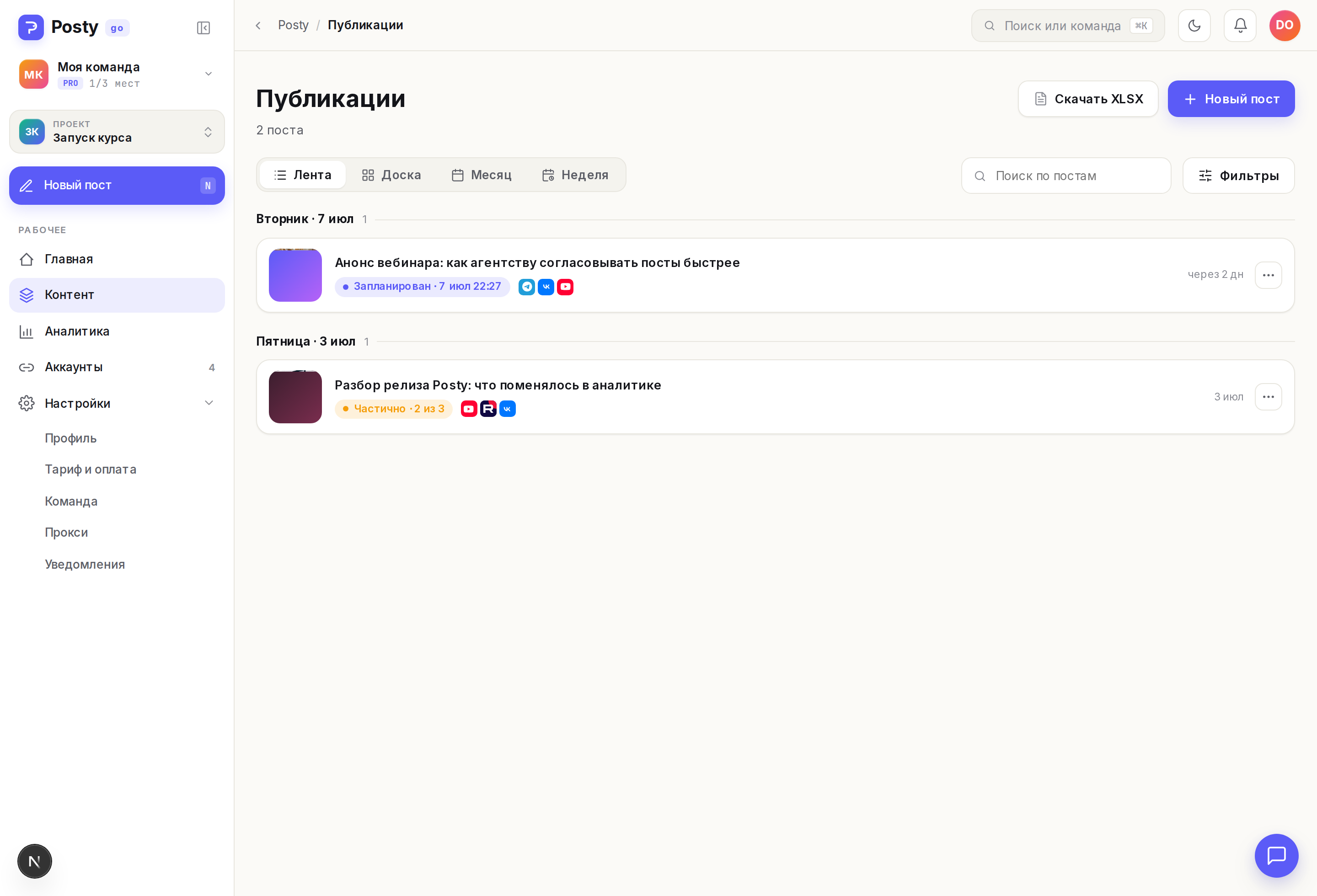Open Аналитика in sidebar

click(117, 331)
